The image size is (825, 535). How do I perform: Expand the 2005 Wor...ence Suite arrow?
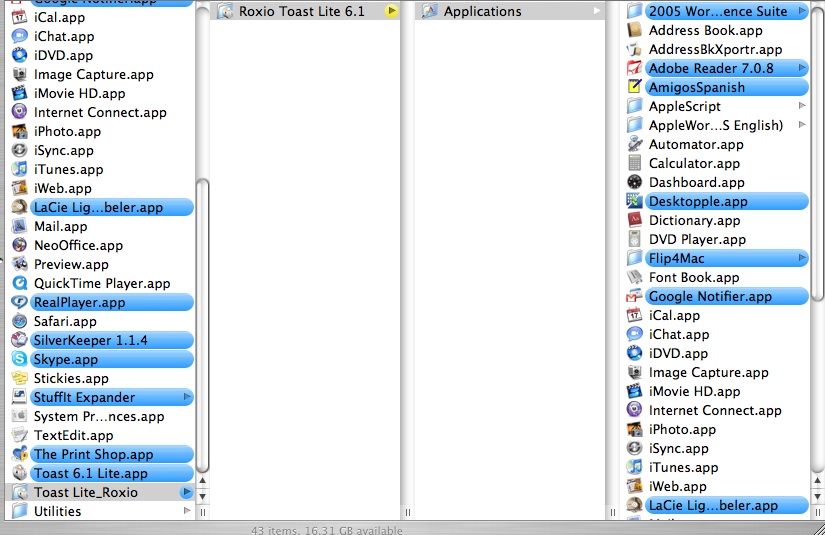click(802, 11)
